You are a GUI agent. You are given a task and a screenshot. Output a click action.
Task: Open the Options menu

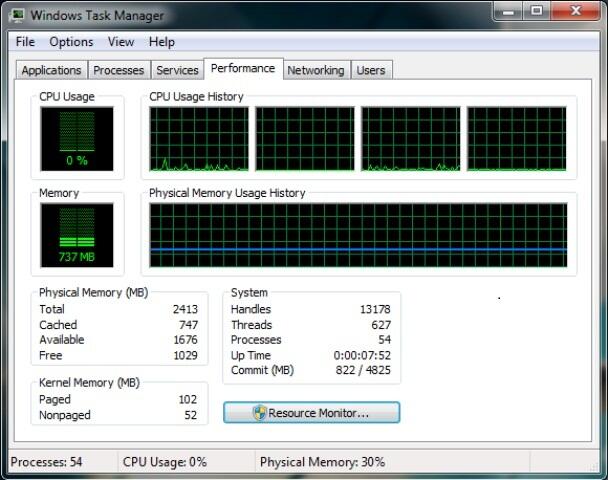click(71, 42)
